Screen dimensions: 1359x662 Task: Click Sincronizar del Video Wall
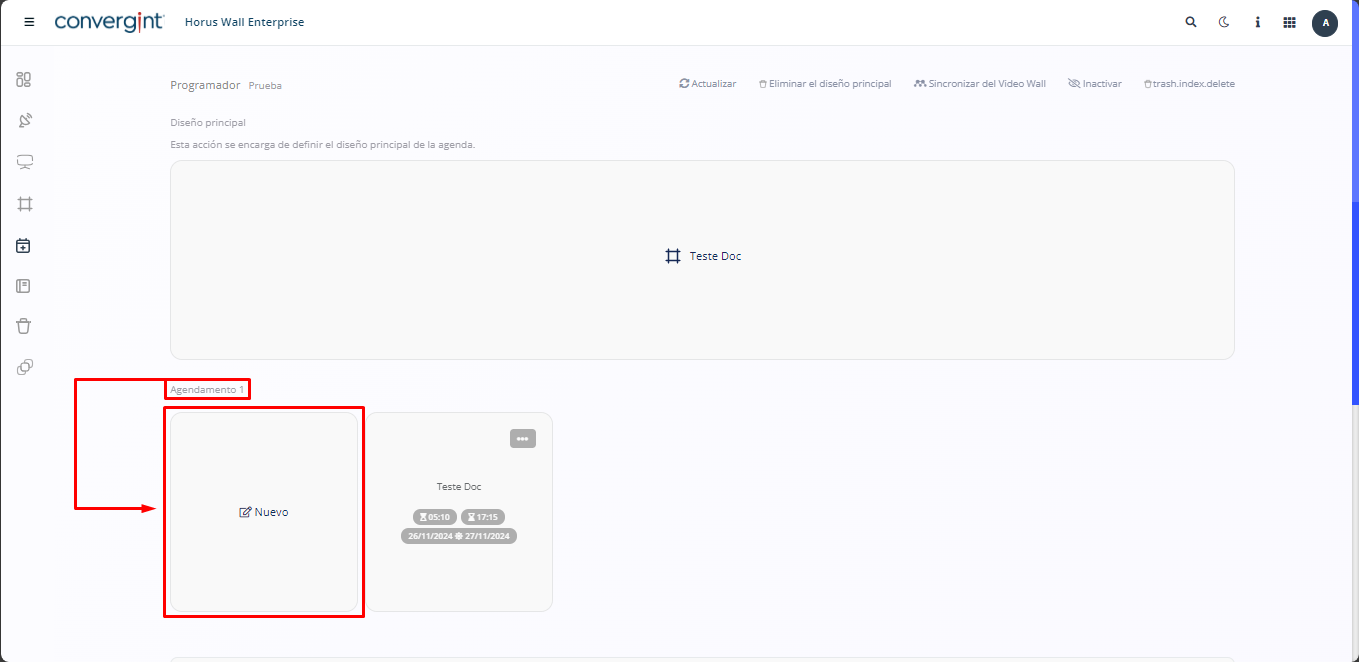pos(980,84)
